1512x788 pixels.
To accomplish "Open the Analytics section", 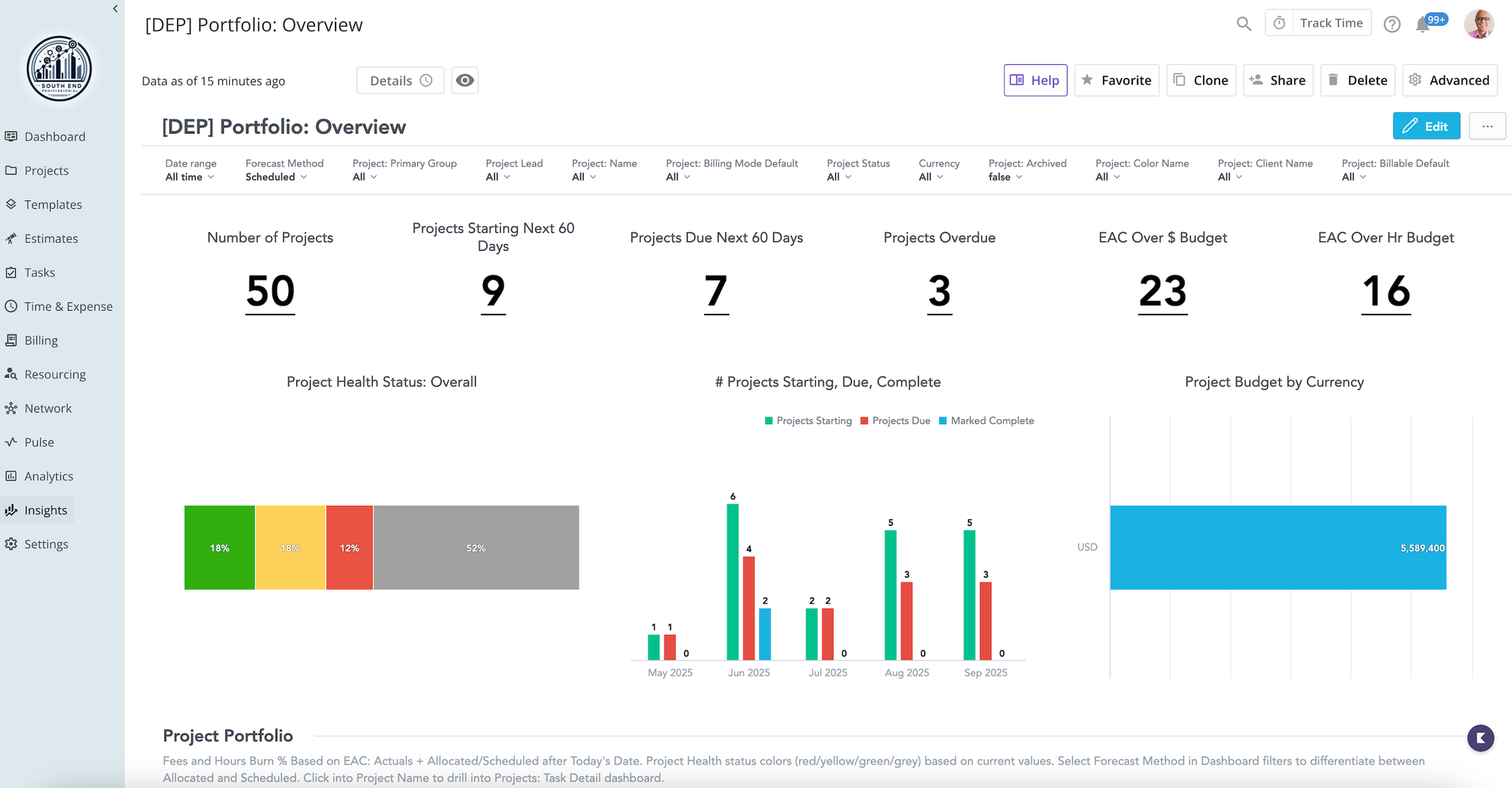I will click(x=48, y=476).
